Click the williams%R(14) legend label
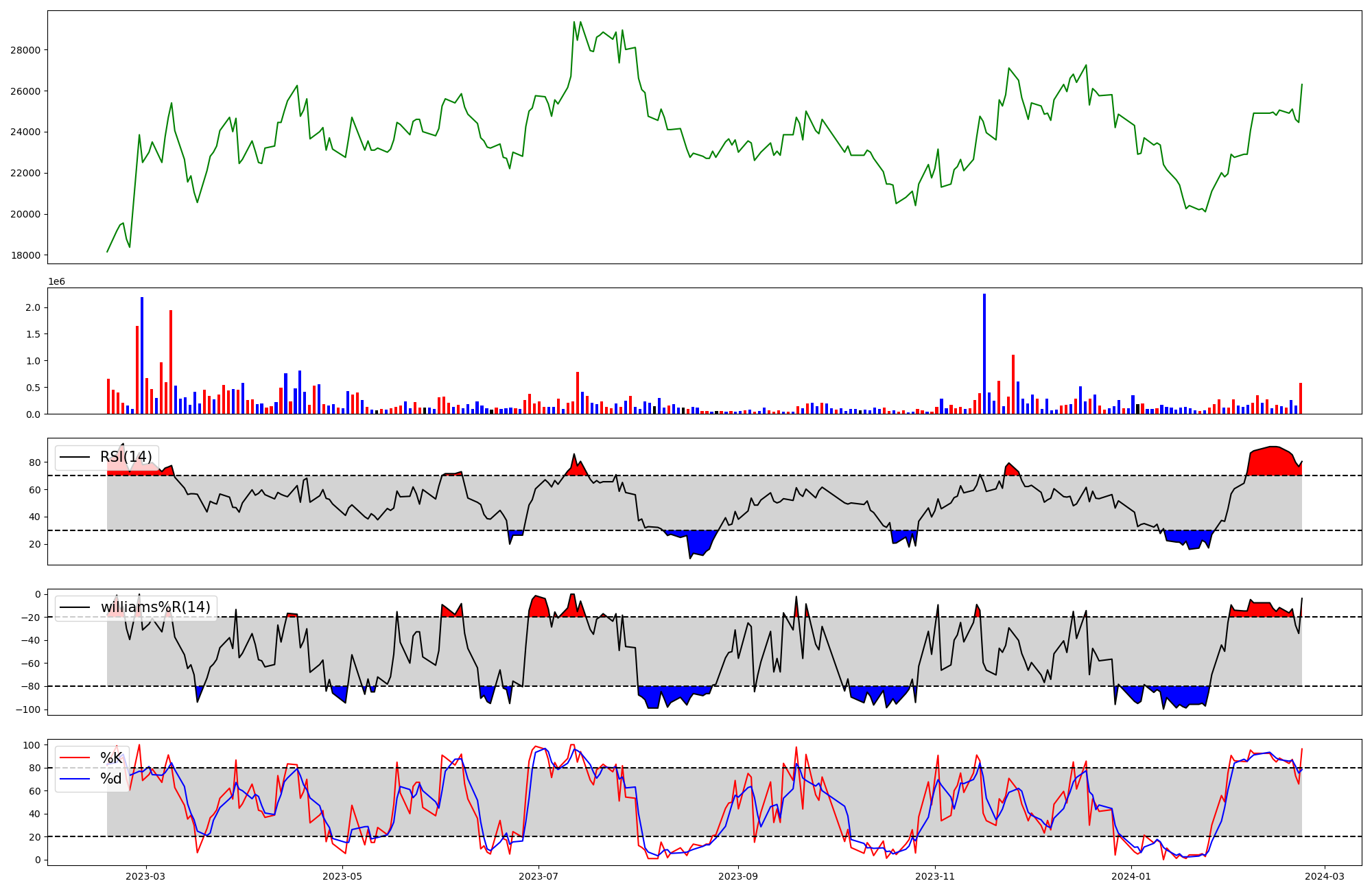Viewport: 1372px width, 892px height. coord(155,607)
